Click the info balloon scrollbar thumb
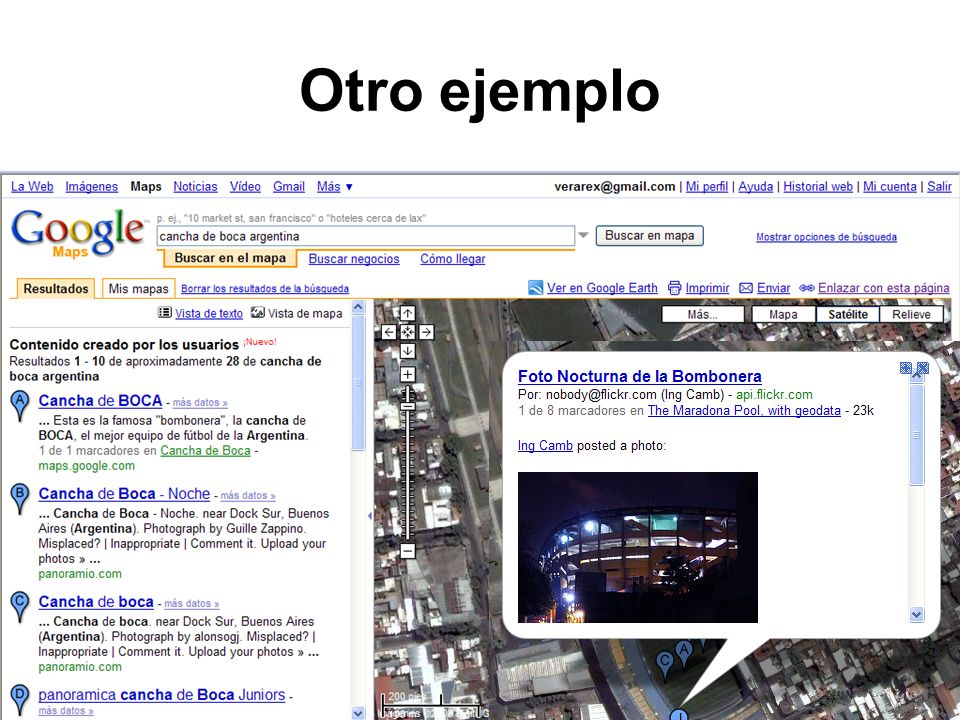 point(917,435)
